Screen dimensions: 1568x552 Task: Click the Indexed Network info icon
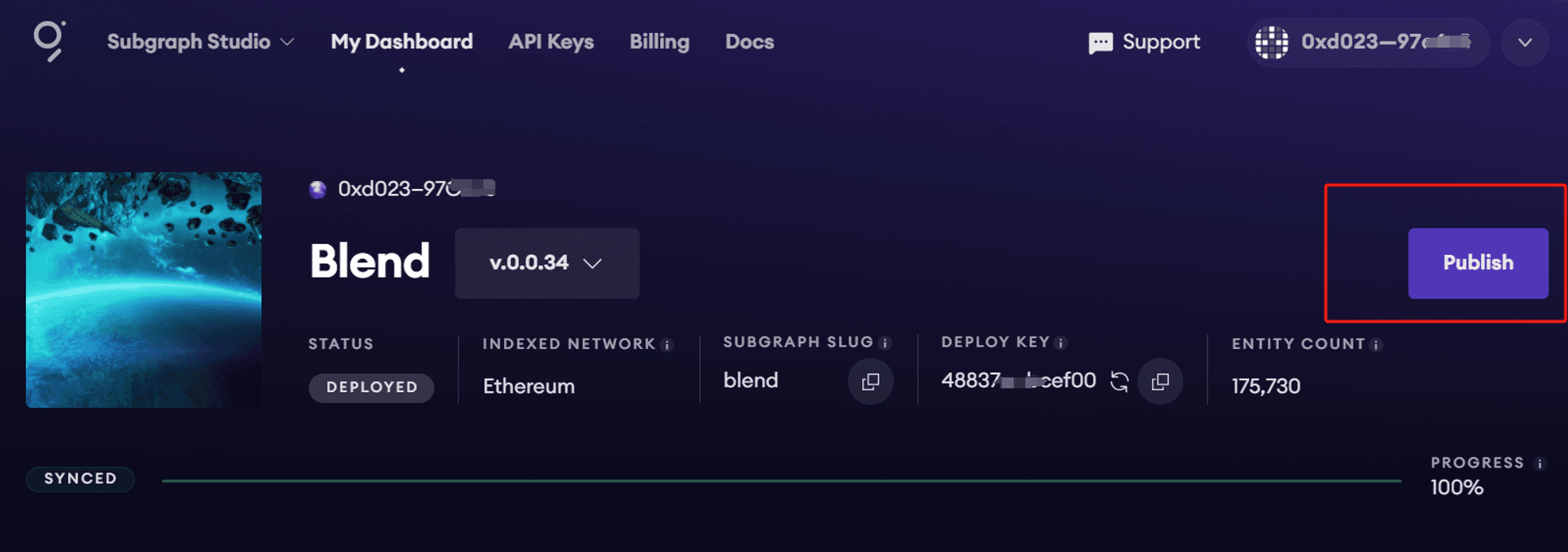point(667,345)
